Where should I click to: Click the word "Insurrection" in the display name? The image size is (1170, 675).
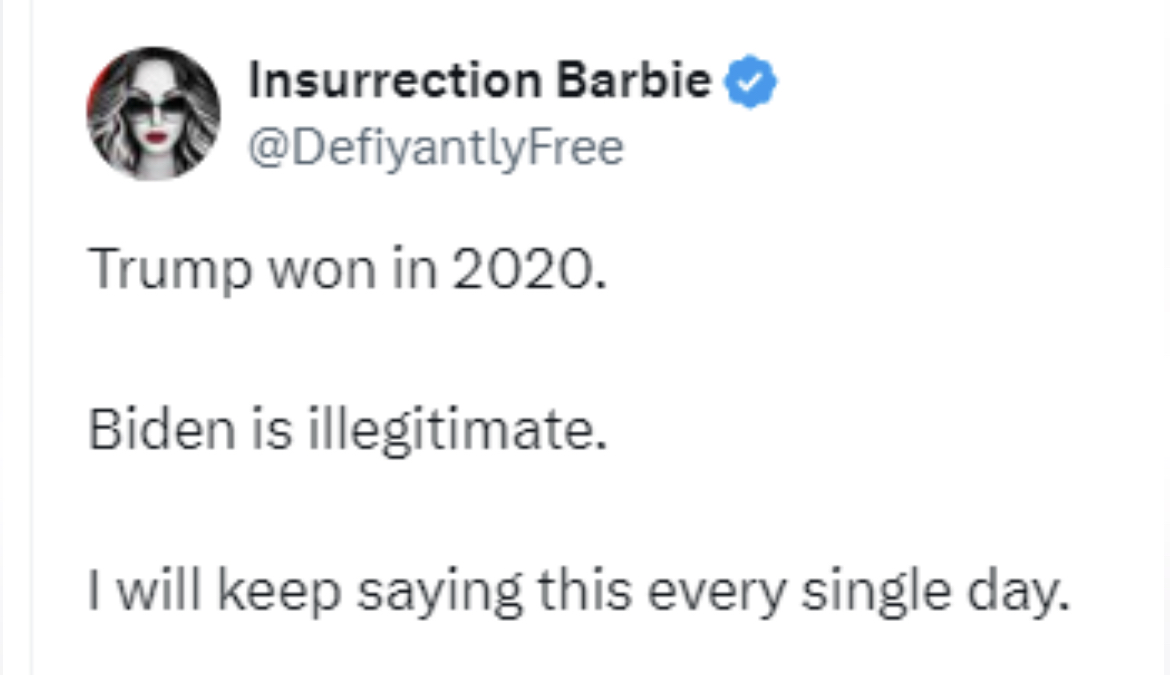point(394,82)
